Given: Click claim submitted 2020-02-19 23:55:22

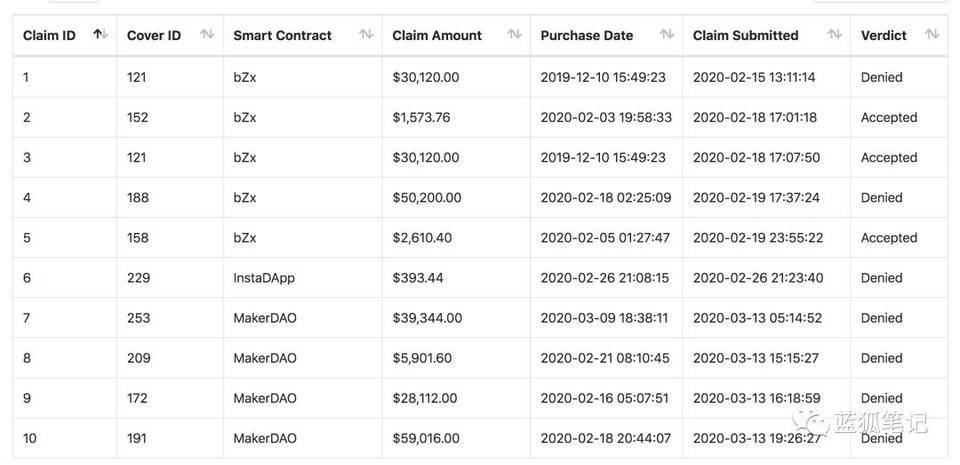Looking at the screenshot, I should point(756,238).
